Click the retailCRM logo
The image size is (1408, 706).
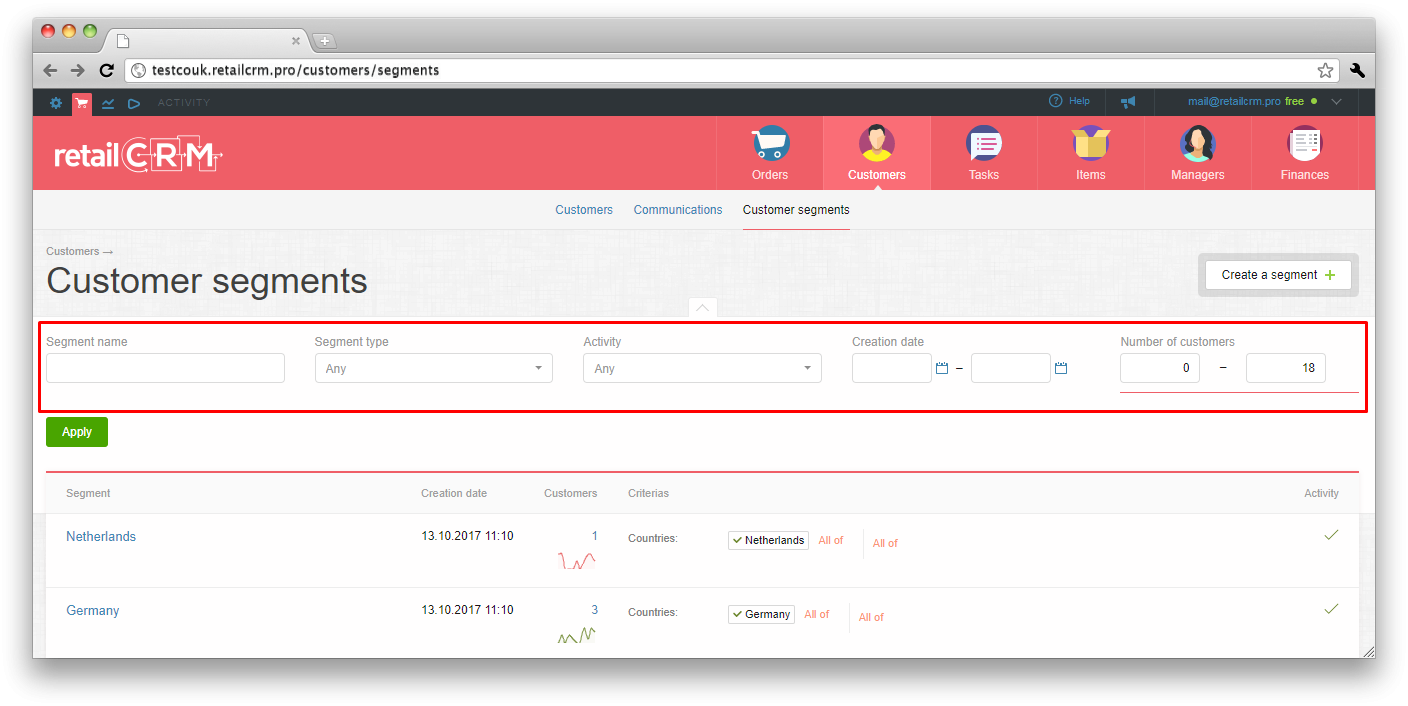[x=138, y=155]
